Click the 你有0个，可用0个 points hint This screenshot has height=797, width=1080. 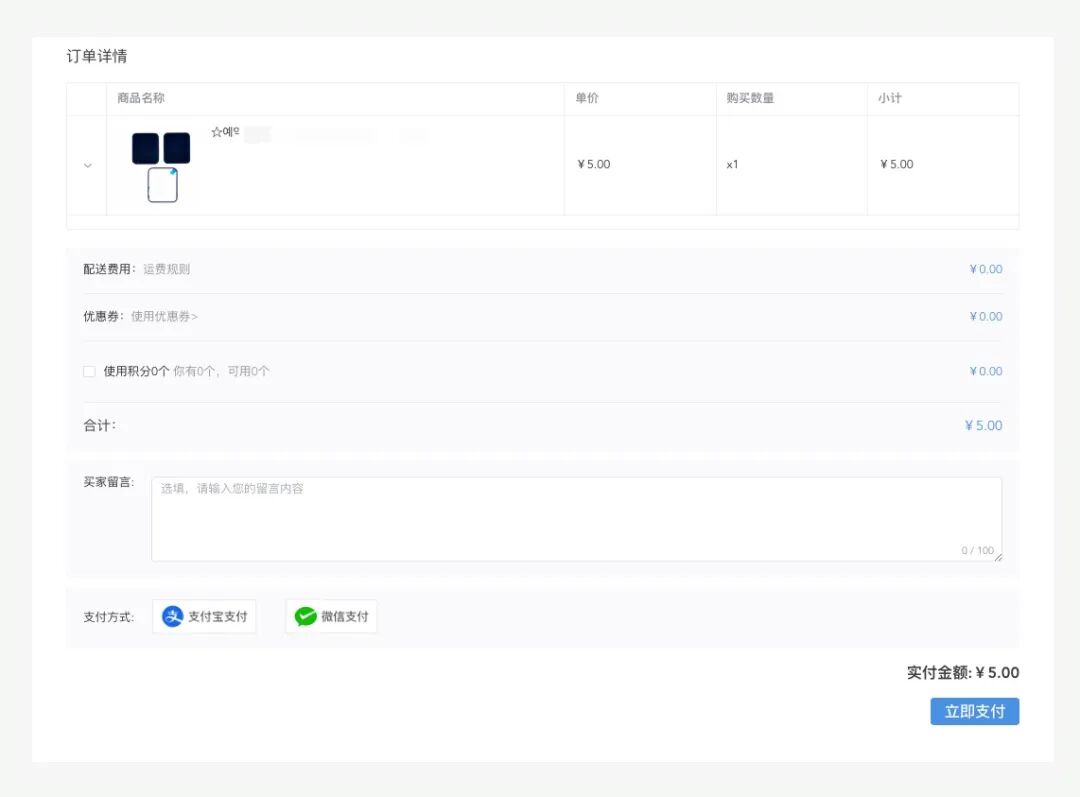[221, 371]
